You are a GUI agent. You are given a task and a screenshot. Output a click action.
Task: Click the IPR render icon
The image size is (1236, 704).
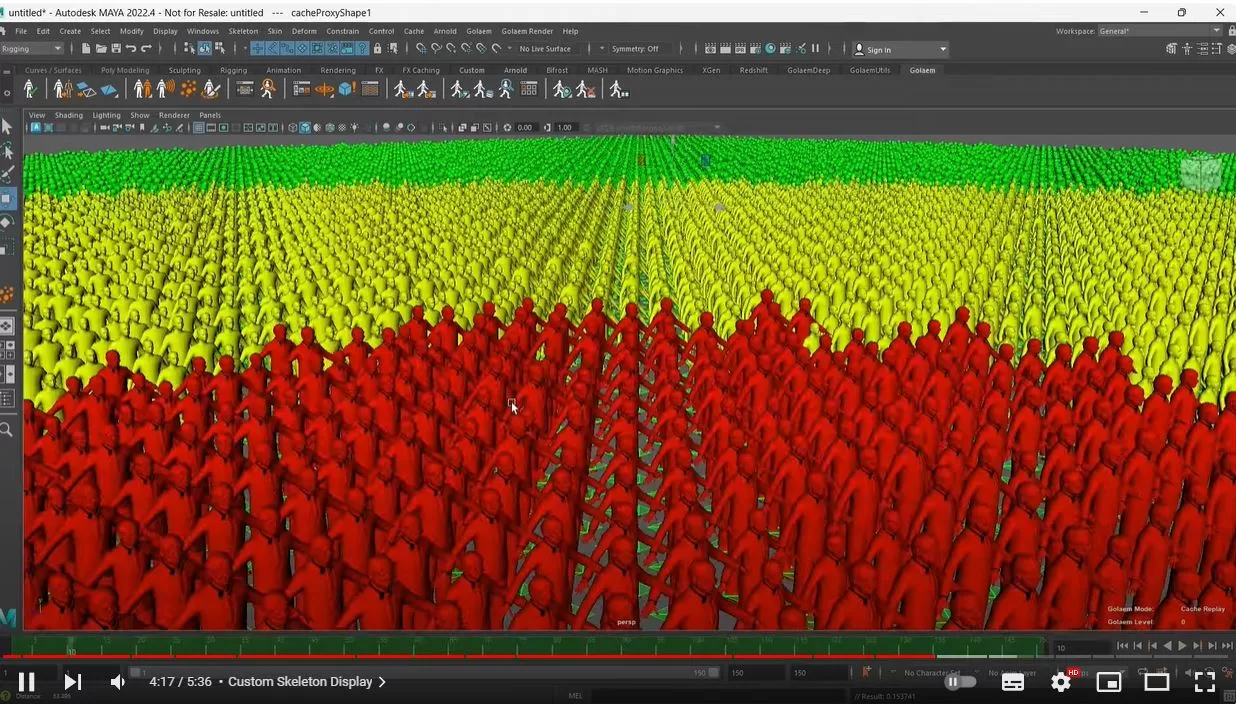pyautogui.click(x=738, y=49)
